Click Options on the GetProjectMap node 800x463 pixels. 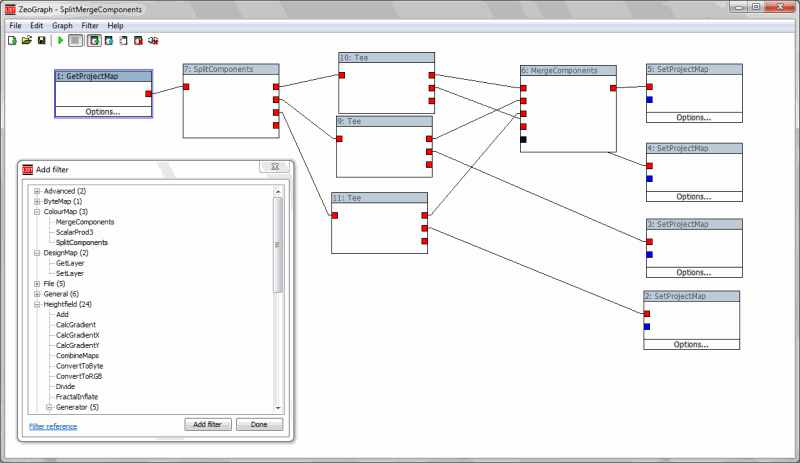click(x=103, y=112)
